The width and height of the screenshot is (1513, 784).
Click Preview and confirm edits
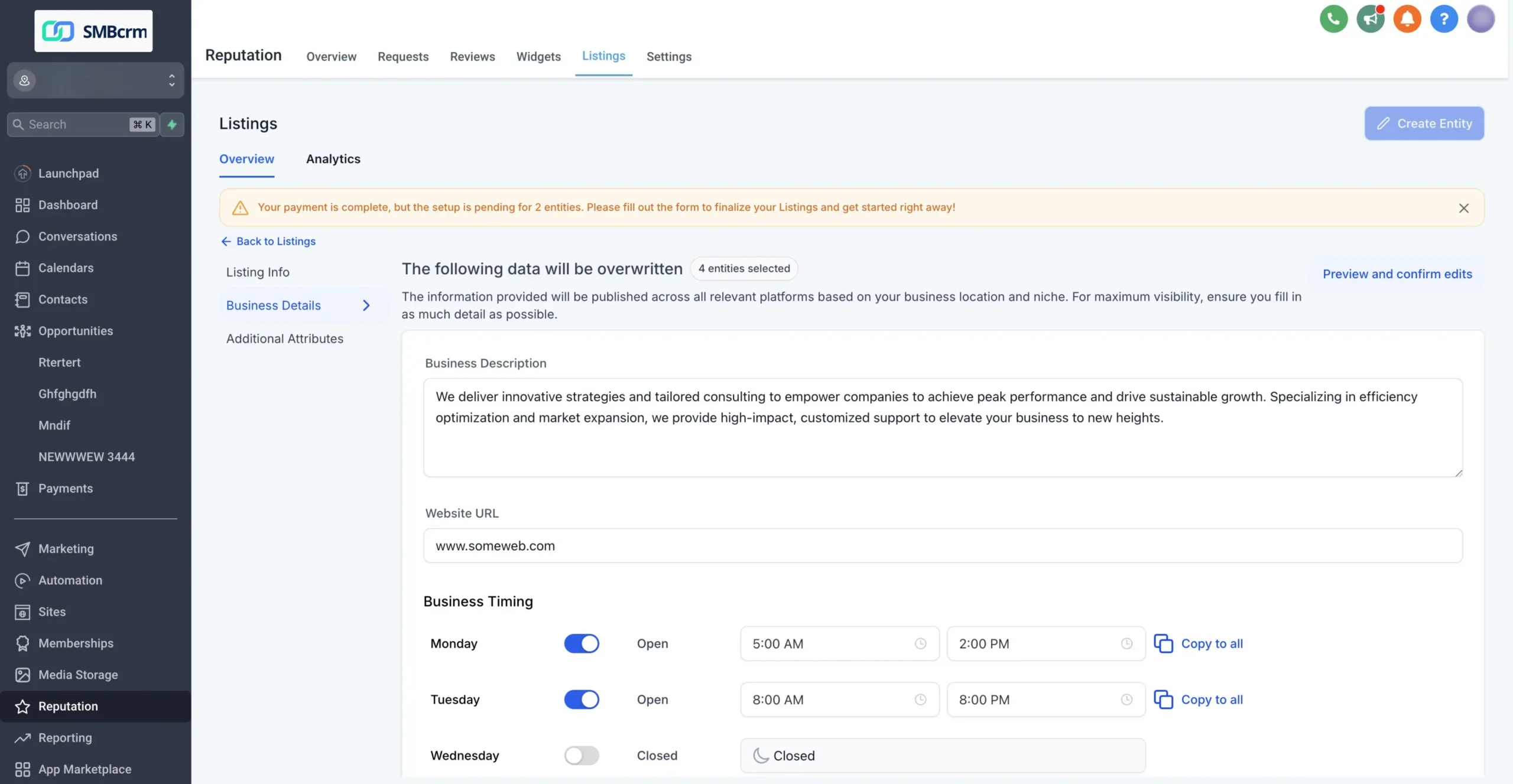point(1397,274)
